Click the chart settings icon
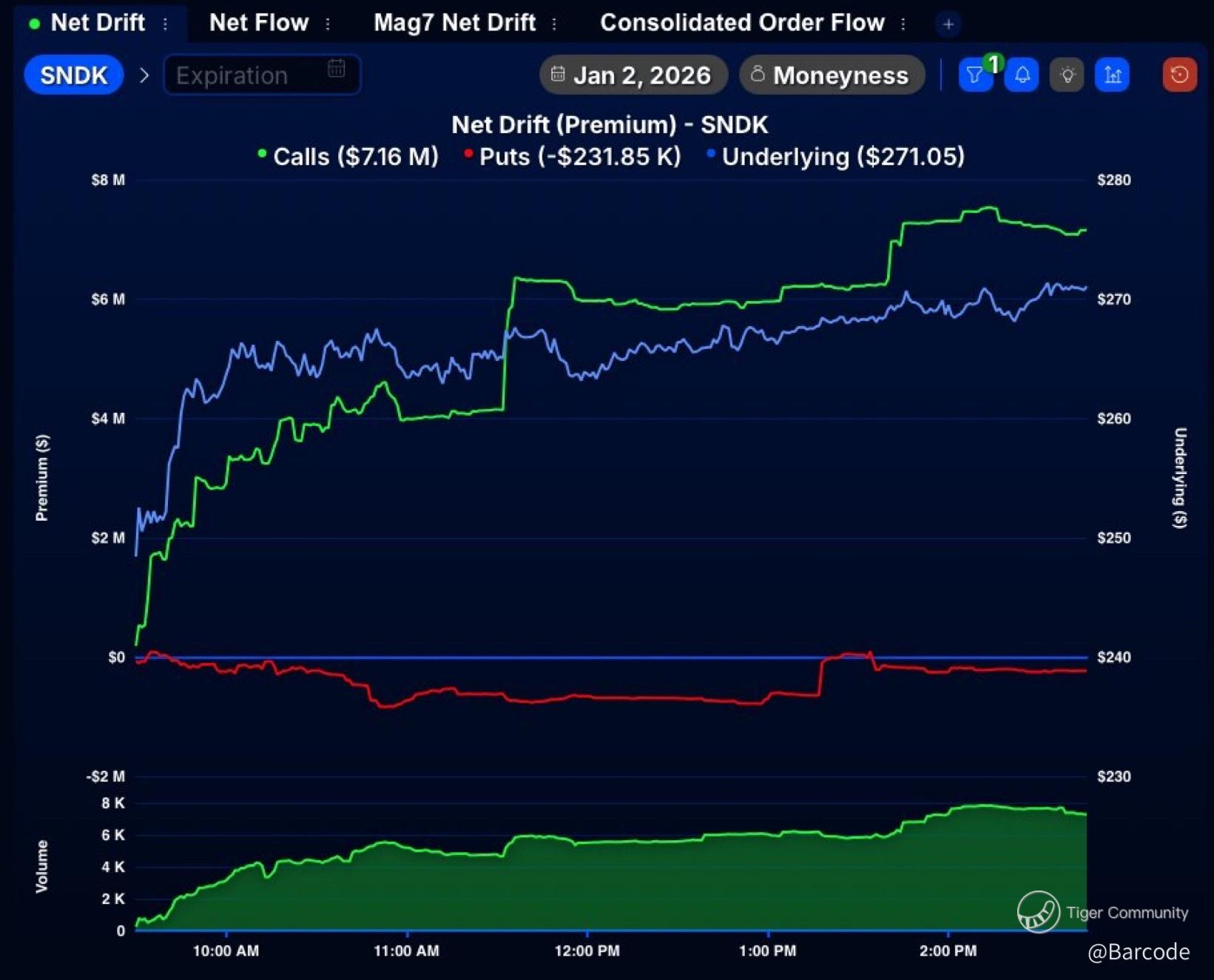Image resolution: width=1214 pixels, height=980 pixels. (x=1113, y=75)
